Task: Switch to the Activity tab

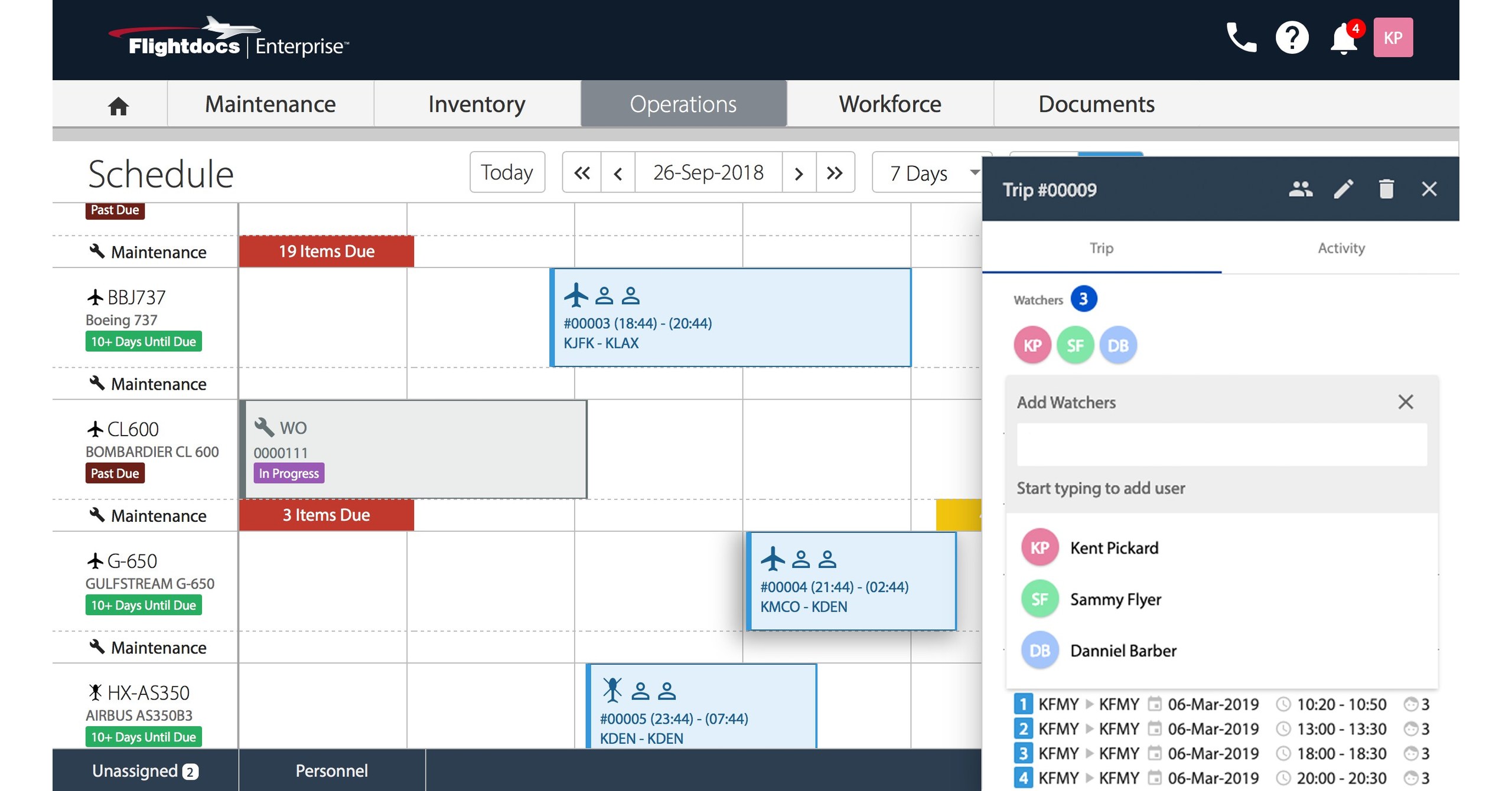Action: 1341,248
